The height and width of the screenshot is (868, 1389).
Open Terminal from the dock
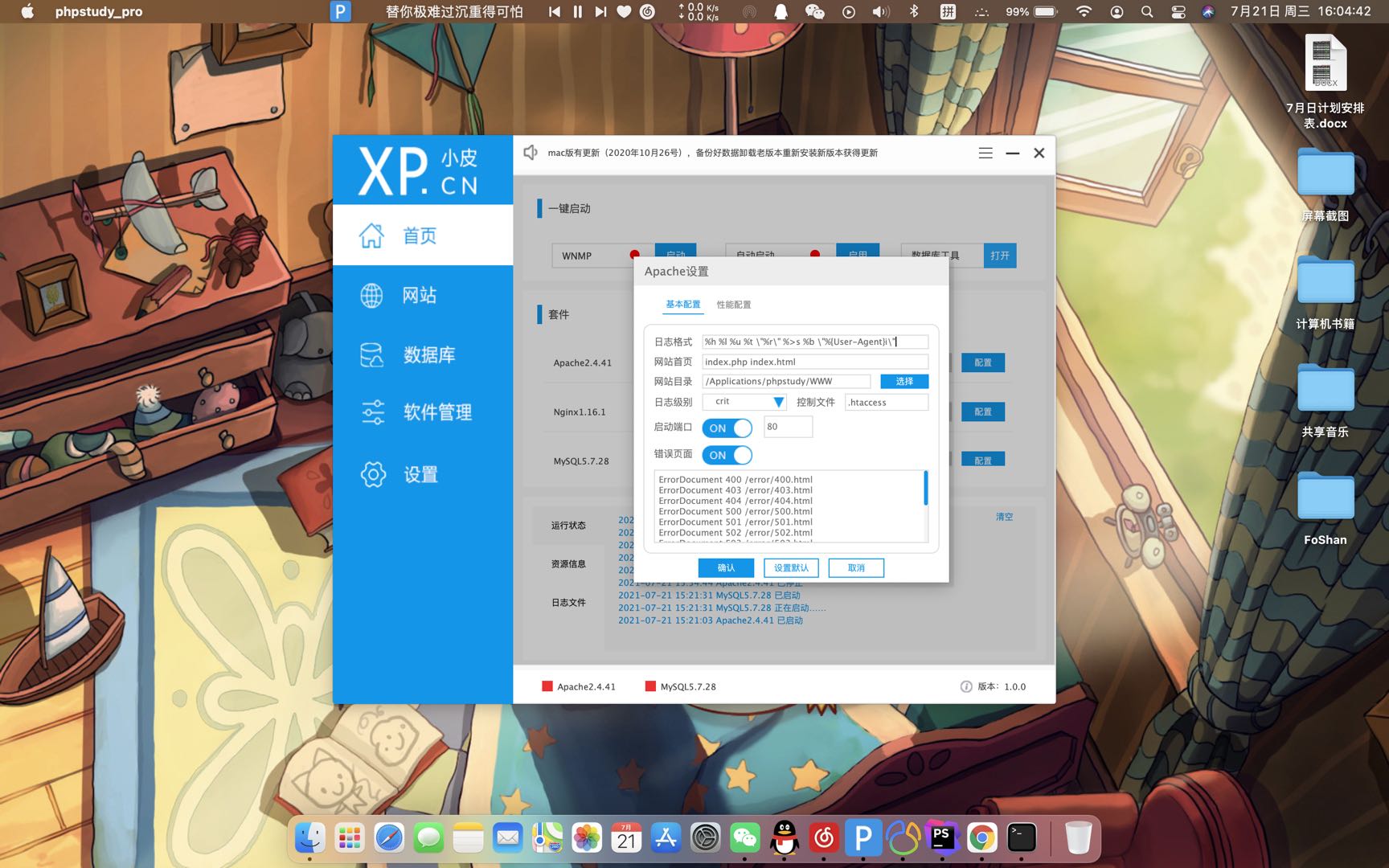click(x=1021, y=838)
